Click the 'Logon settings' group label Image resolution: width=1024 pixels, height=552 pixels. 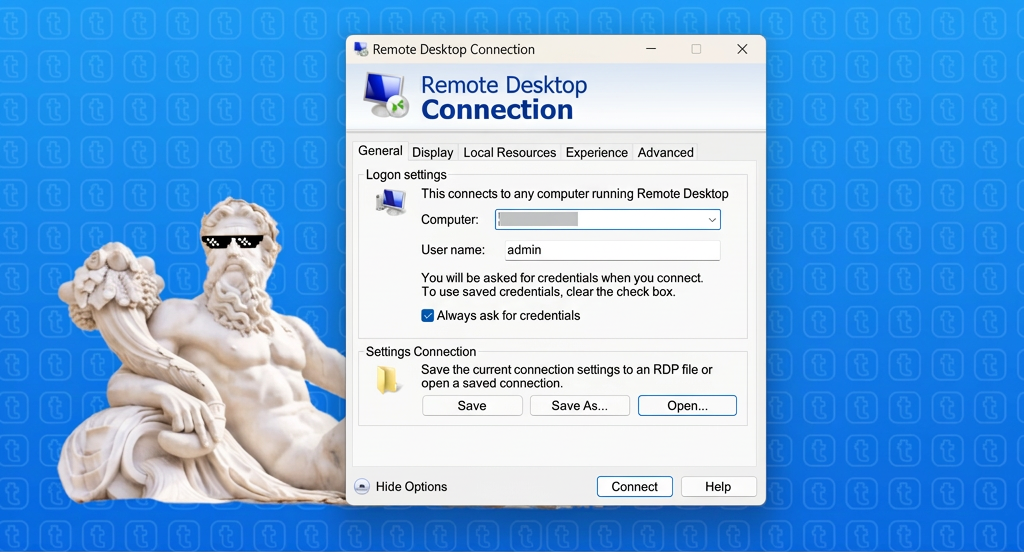(x=406, y=174)
